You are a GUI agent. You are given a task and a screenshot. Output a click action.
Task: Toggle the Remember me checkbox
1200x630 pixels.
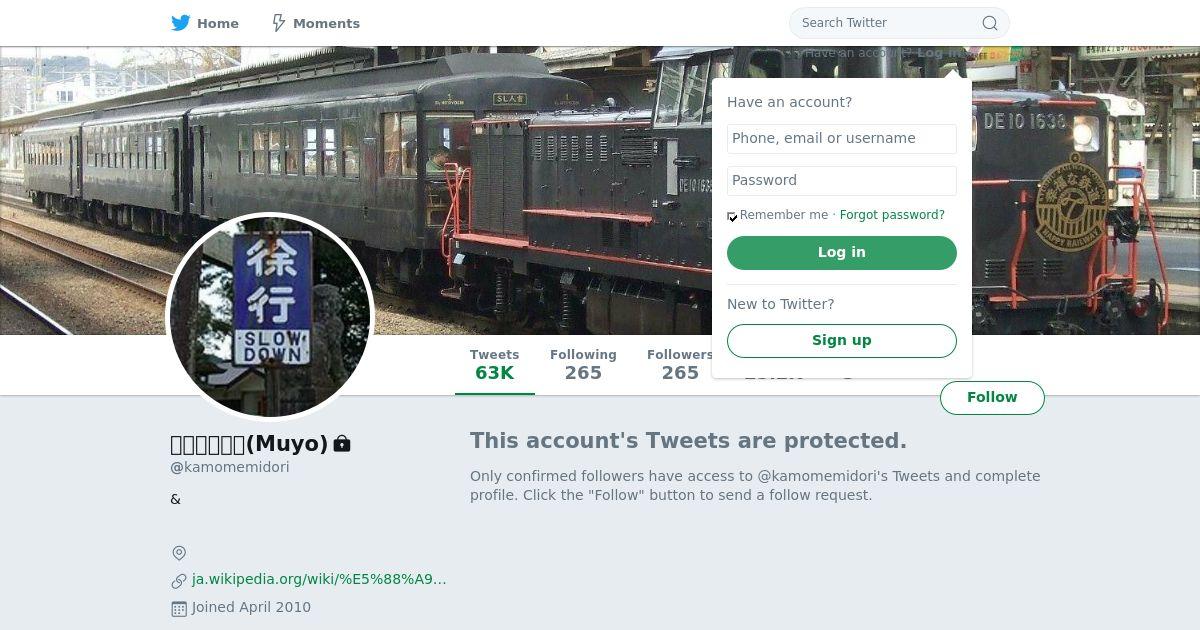click(733, 216)
